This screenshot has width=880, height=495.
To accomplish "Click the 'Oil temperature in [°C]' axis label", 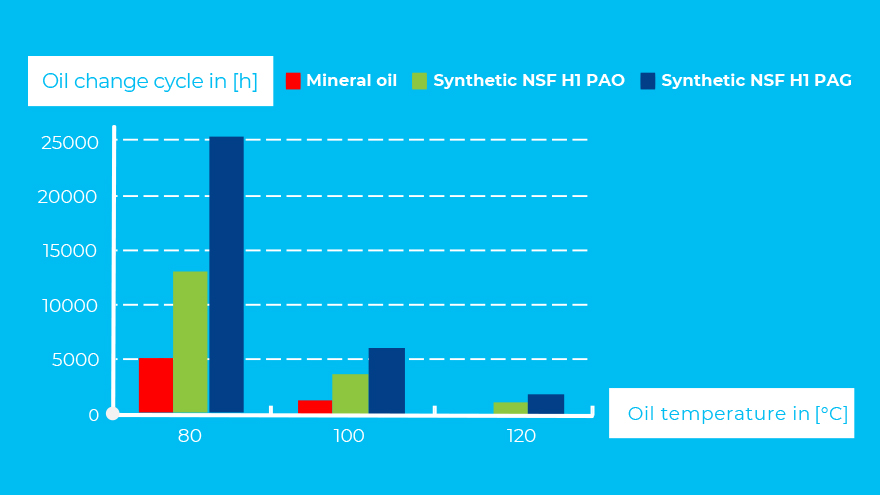I will coord(731,413).
